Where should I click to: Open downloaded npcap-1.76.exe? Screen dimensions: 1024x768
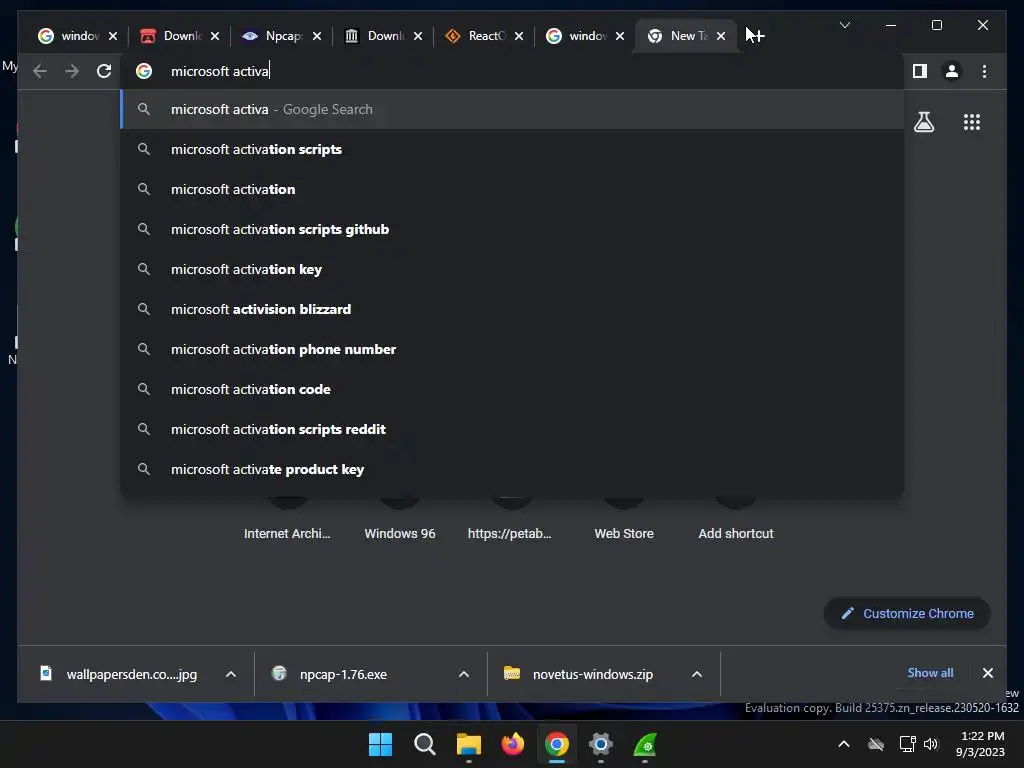pos(333,674)
